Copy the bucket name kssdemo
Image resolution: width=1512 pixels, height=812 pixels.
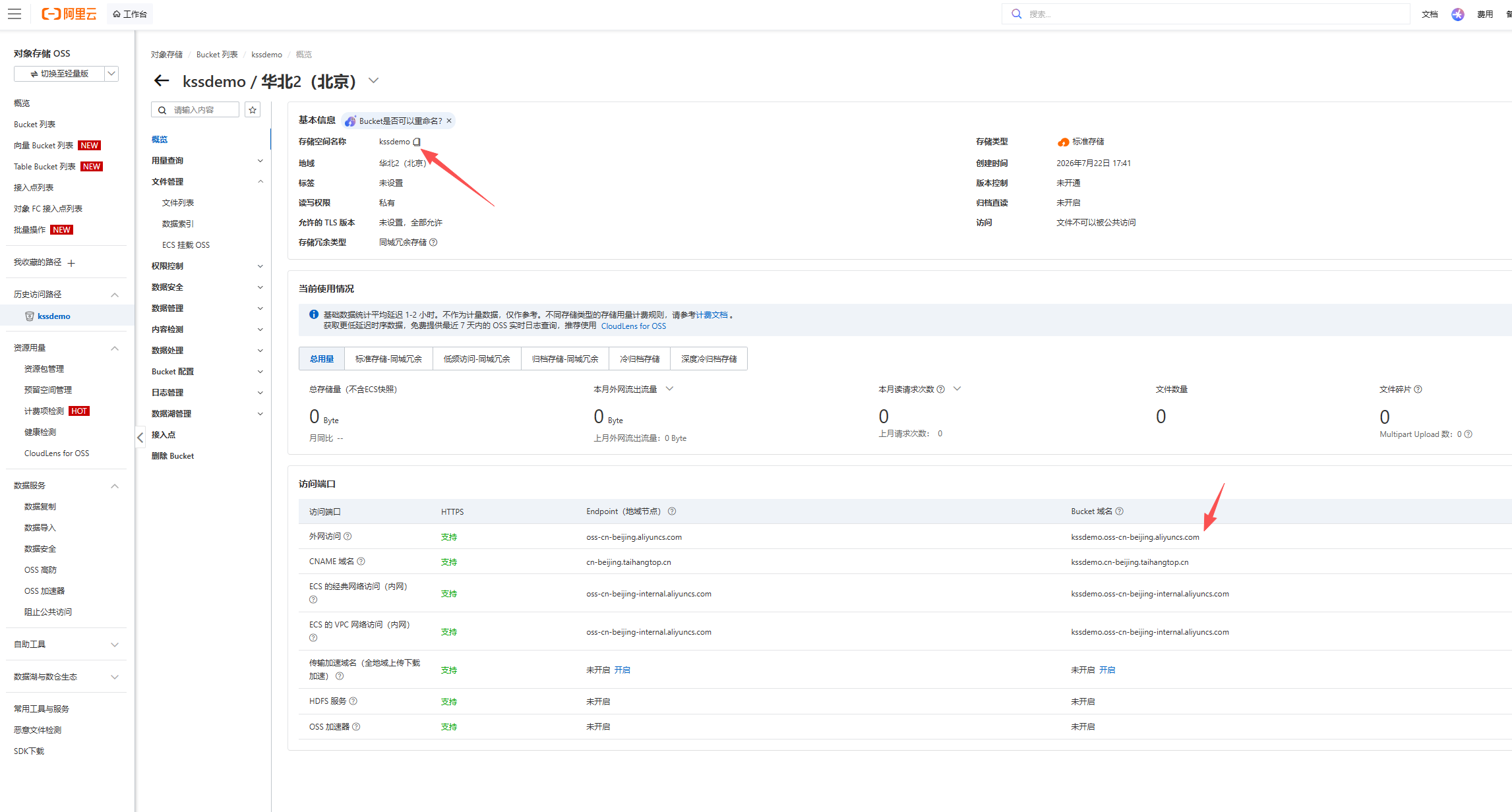point(417,142)
